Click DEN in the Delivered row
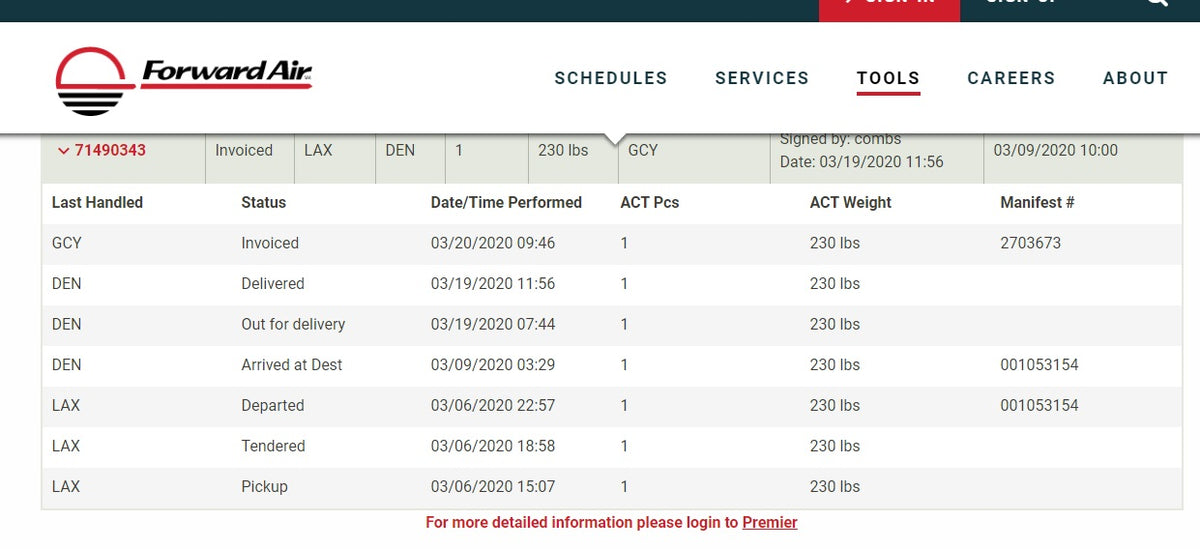 click(x=67, y=284)
